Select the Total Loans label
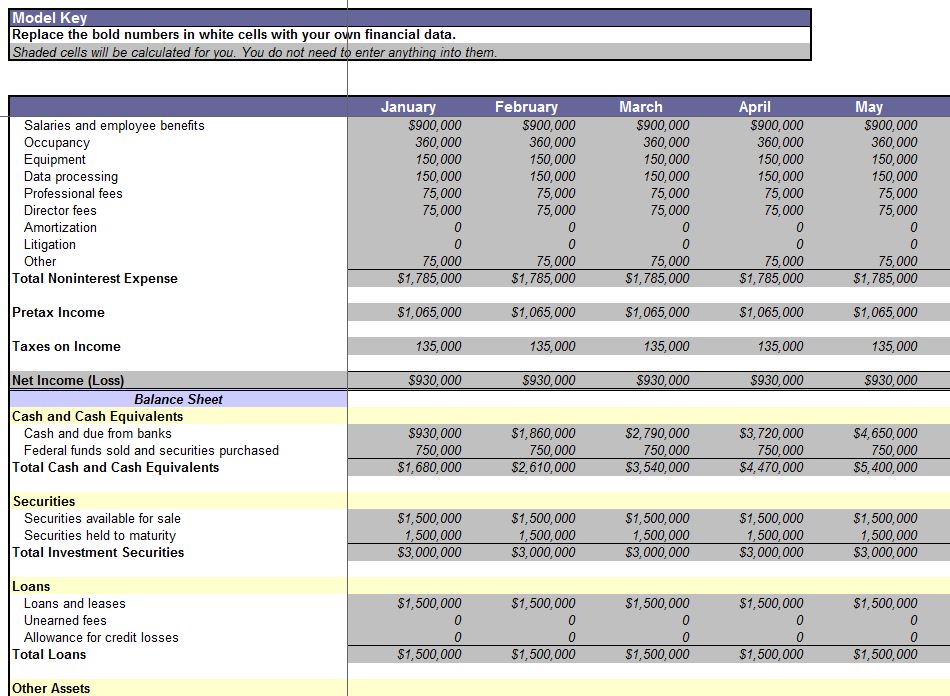Screen dimensions: 950x696 tap(49, 654)
